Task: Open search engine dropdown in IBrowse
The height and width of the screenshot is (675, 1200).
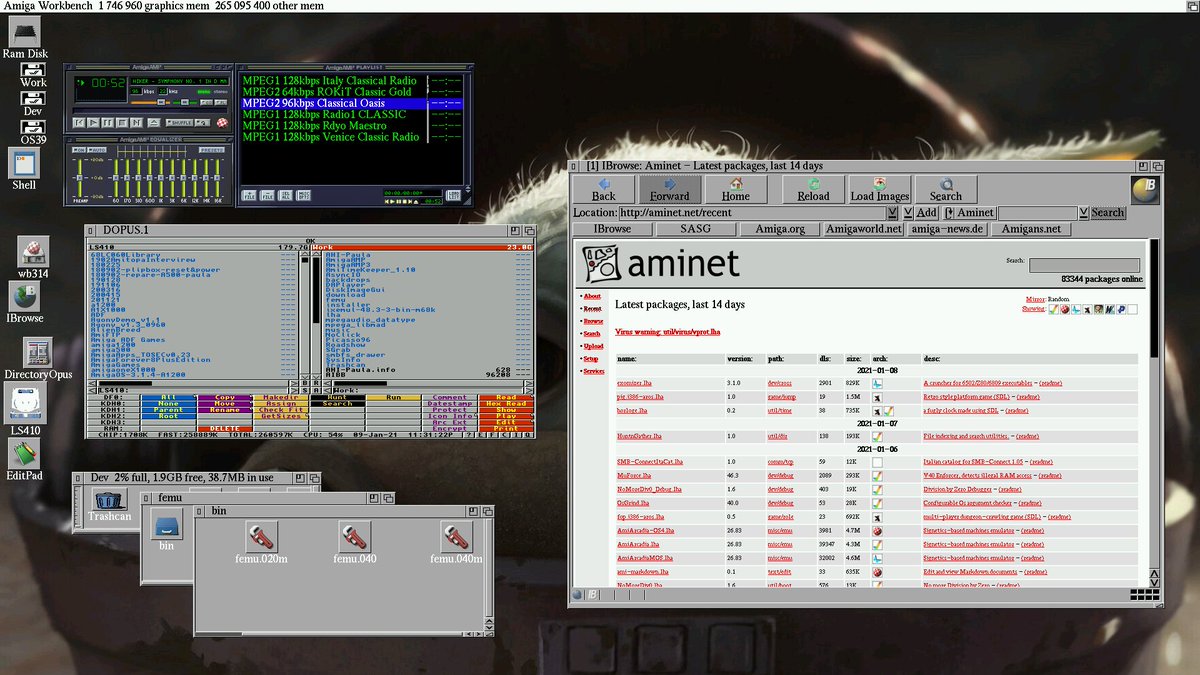Action: pos(1084,212)
